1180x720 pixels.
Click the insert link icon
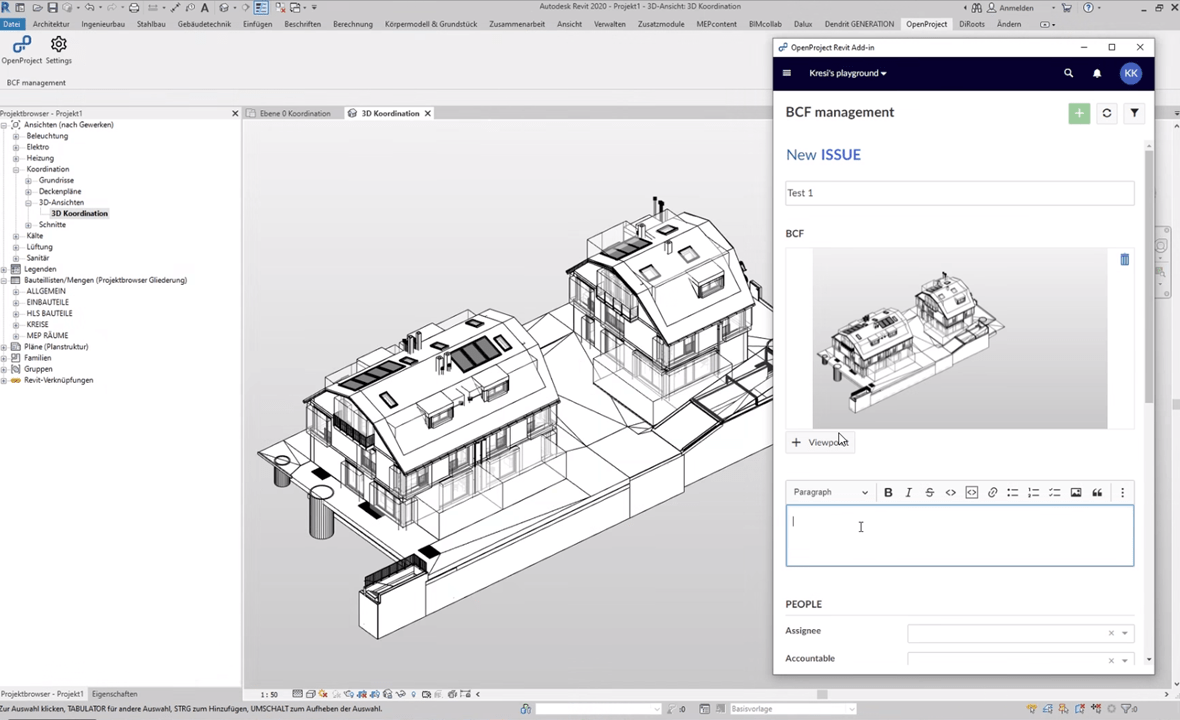click(x=992, y=492)
